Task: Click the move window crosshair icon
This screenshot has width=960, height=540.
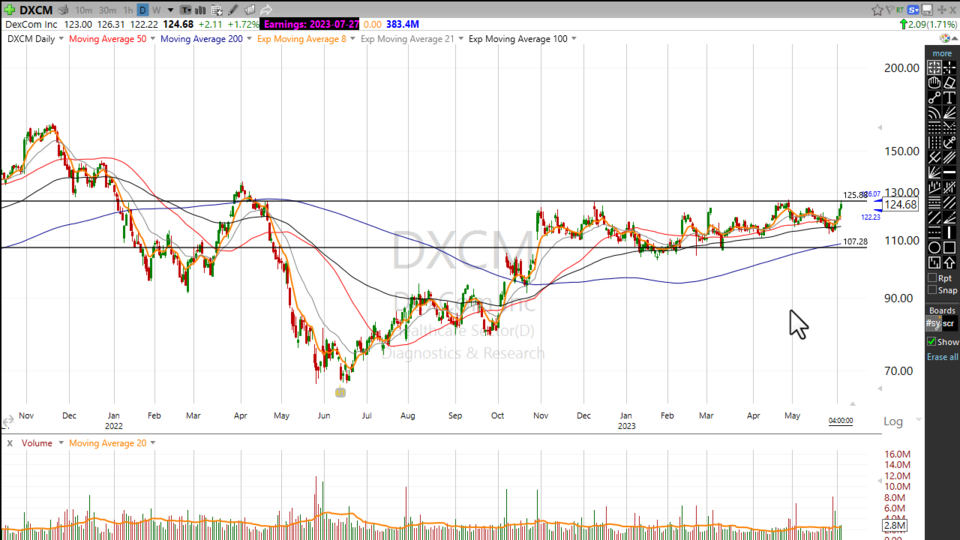Action: click(942, 10)
